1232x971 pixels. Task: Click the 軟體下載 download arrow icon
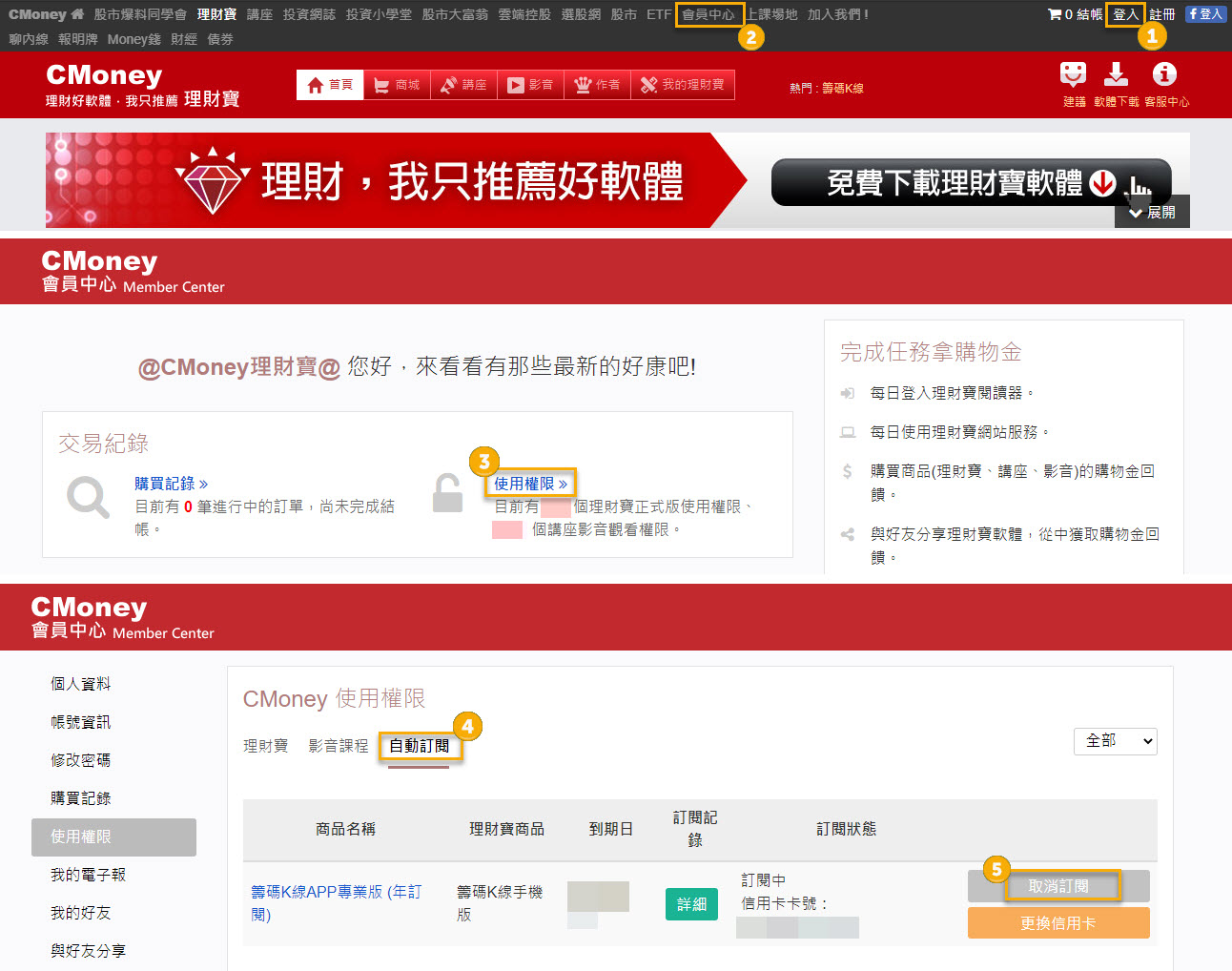[1116, 74]
